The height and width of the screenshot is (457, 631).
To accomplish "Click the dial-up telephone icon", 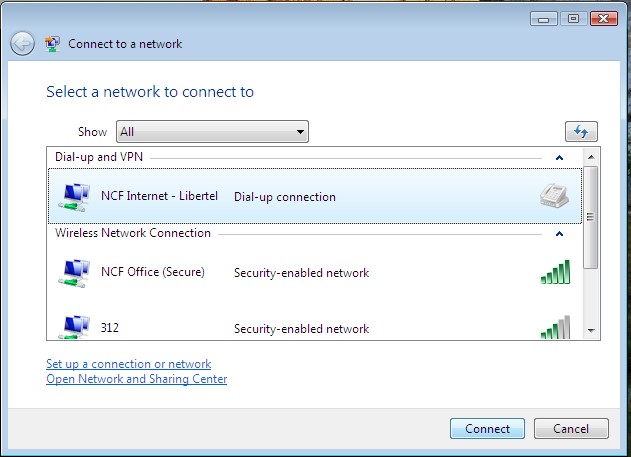I will 554,196.
